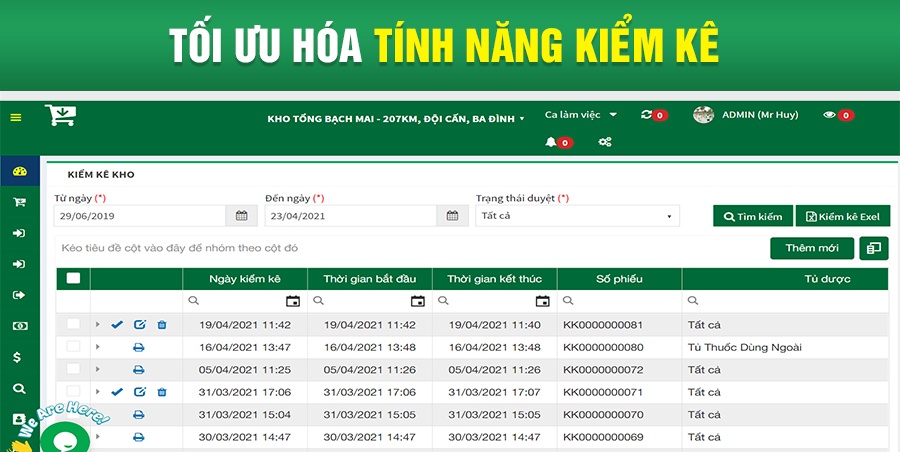This screenshot has width=900, height=452.
Task: Sort by Thời gian kết thúc column header
Action: tap(494, 279)
